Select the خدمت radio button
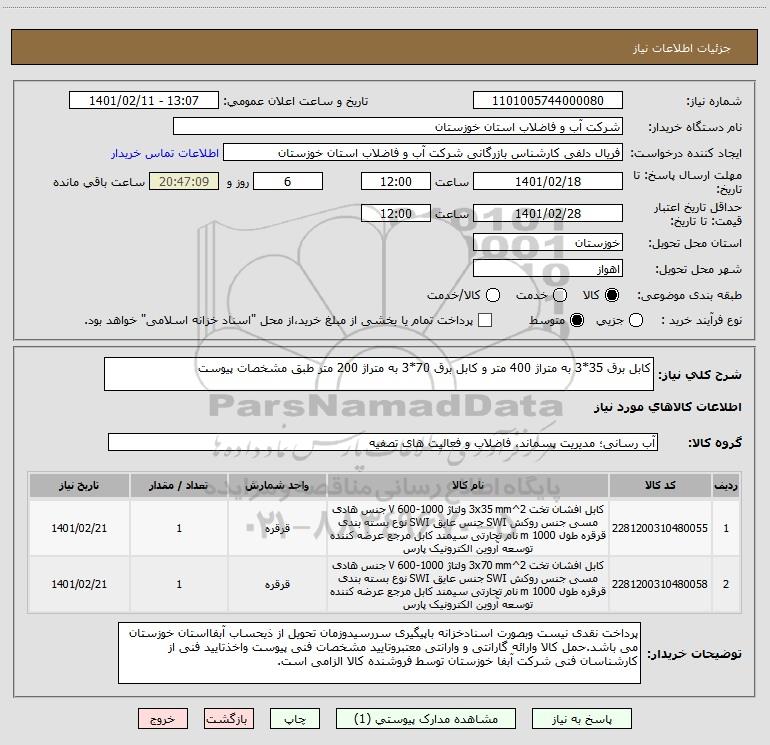Screen dimensions: 770x745 (560, 295)
